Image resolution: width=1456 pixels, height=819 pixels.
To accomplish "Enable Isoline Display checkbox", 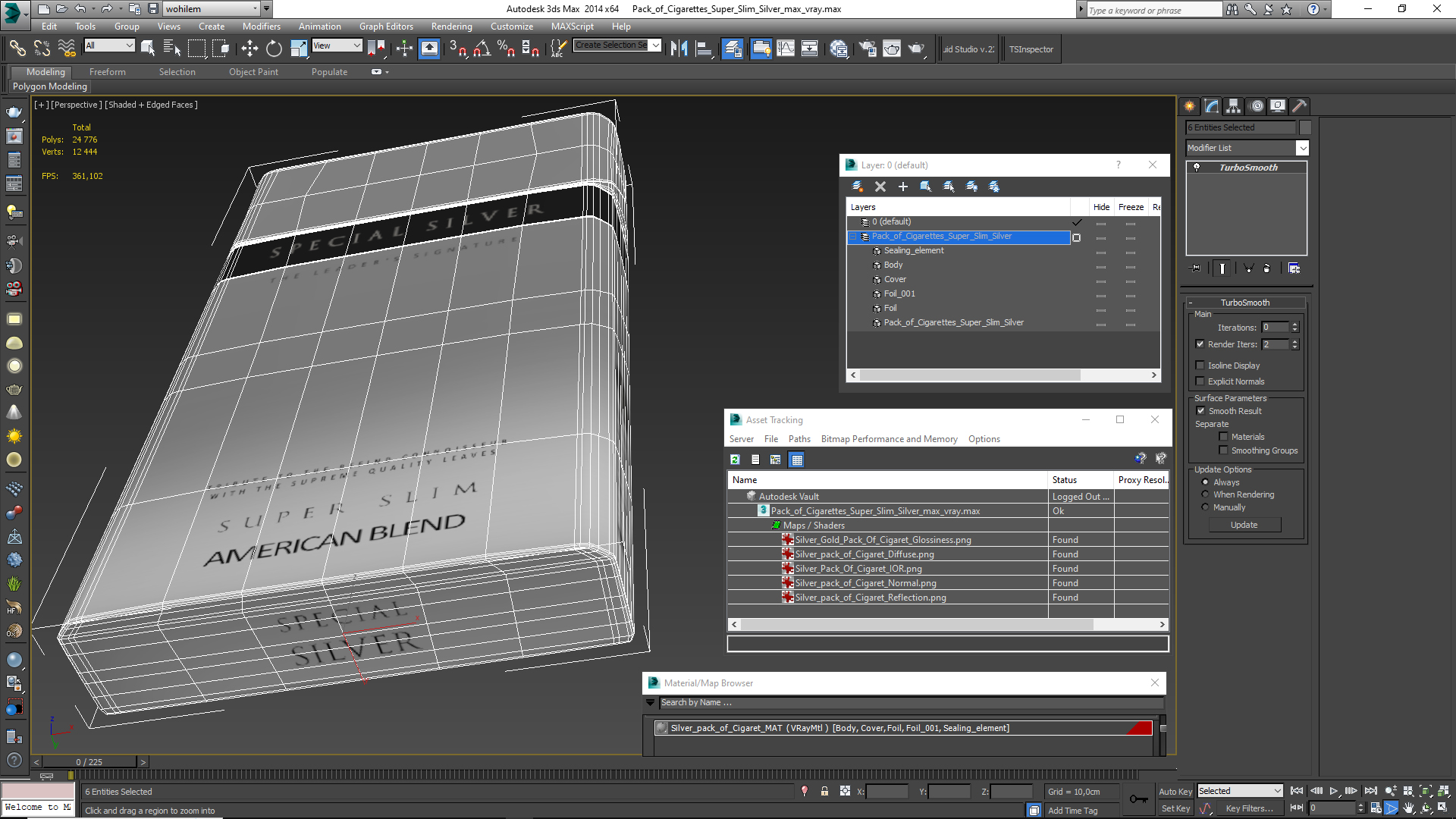I will 1200,366.
